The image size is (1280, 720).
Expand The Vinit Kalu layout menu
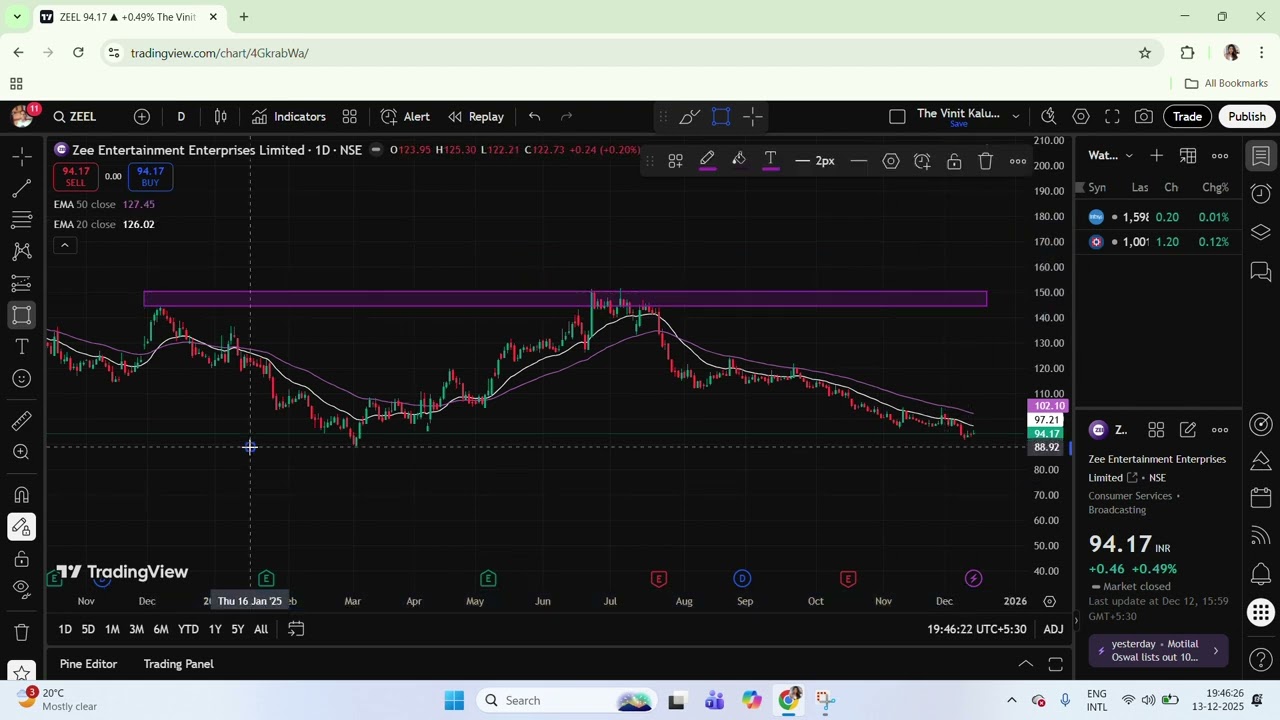click(1016, 117)
